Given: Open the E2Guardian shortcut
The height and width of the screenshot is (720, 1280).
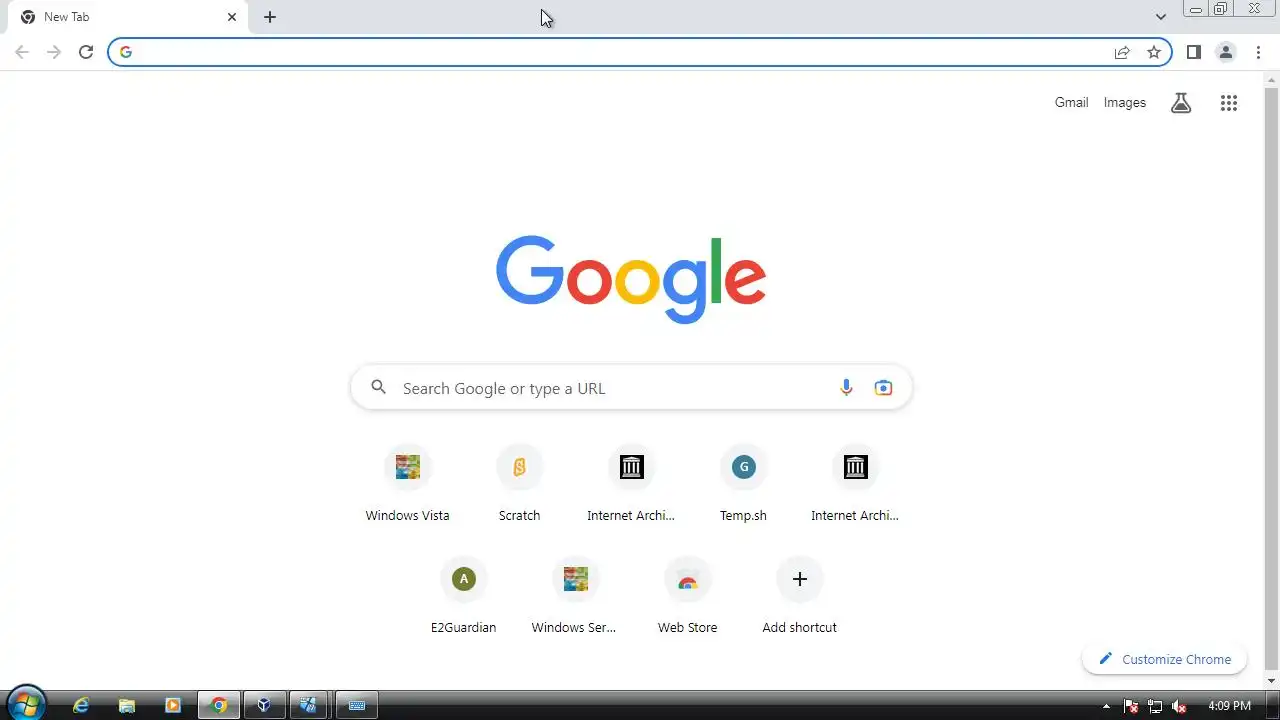Looking at the screenshot, I should [x=463, y=596].
